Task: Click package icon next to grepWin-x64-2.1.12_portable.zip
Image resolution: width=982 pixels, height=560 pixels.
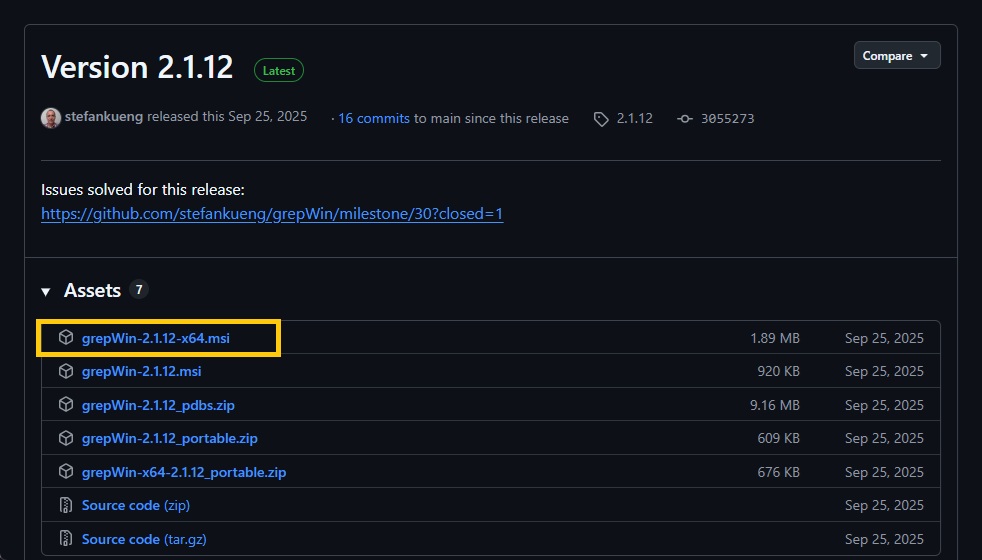Action: point(66,472)
